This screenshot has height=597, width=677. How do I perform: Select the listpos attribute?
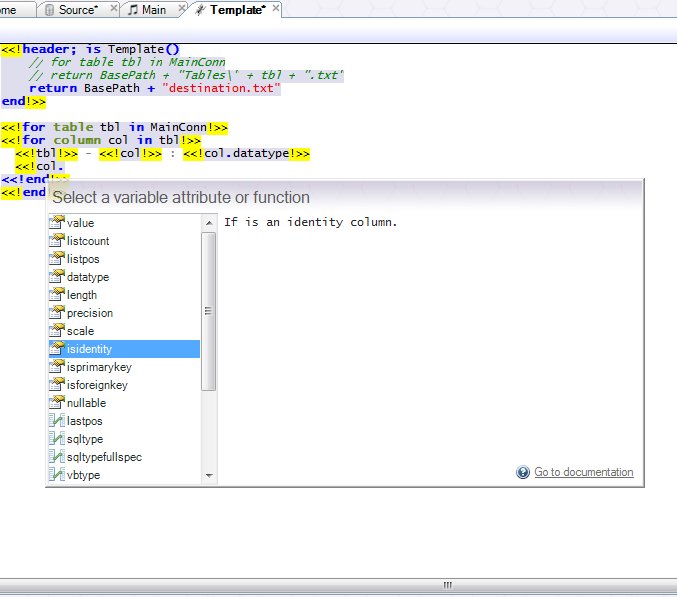124,259
